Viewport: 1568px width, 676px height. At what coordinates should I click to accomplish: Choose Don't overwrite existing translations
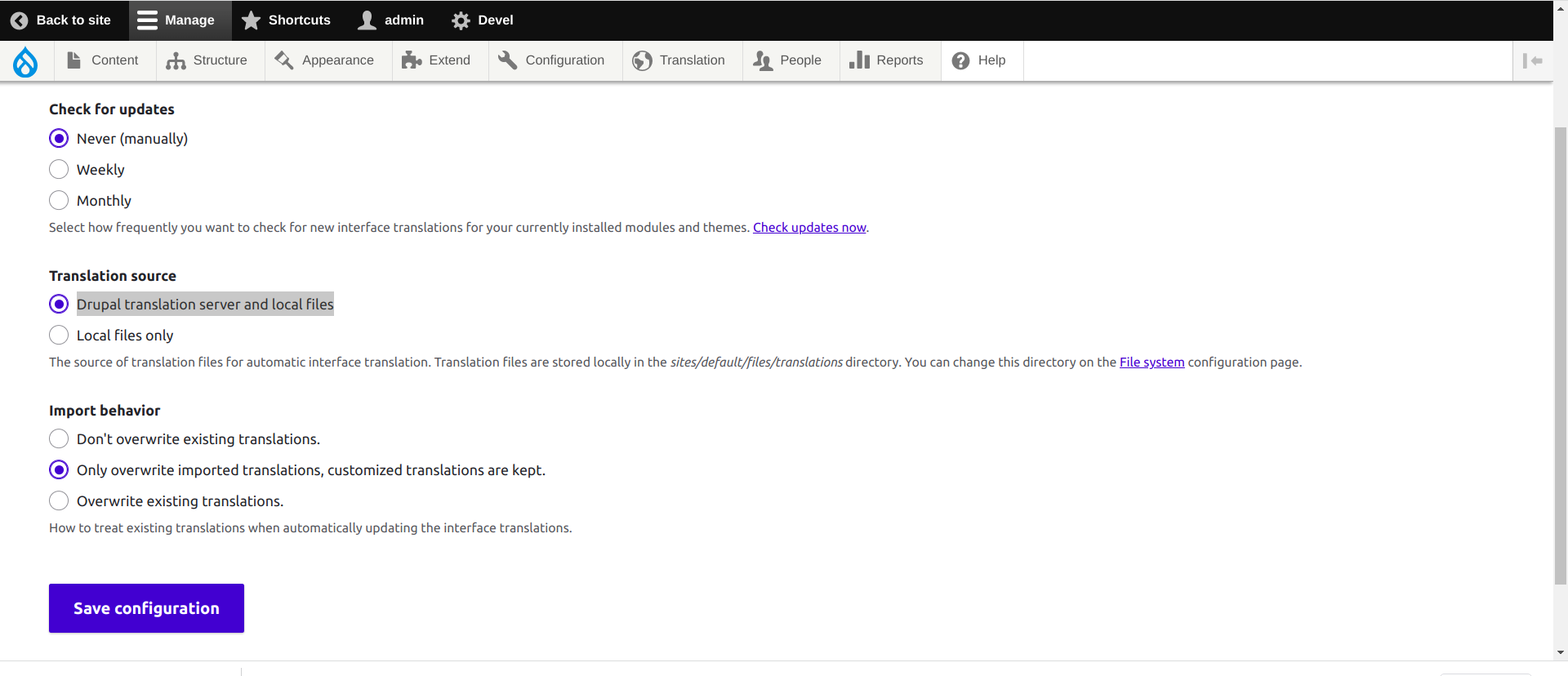click(59, 439)
